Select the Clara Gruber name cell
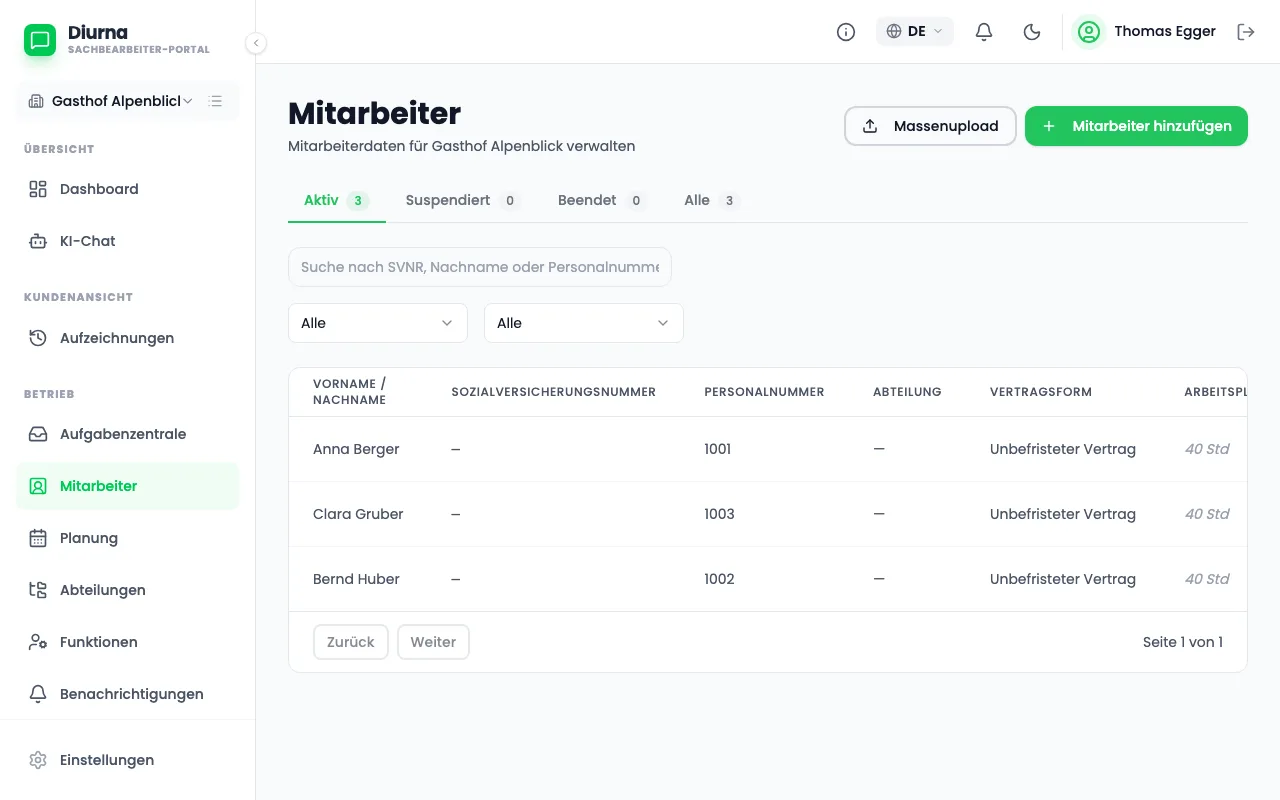The height and width of the screenshot is (800, 1280). [x=358, y=514]
